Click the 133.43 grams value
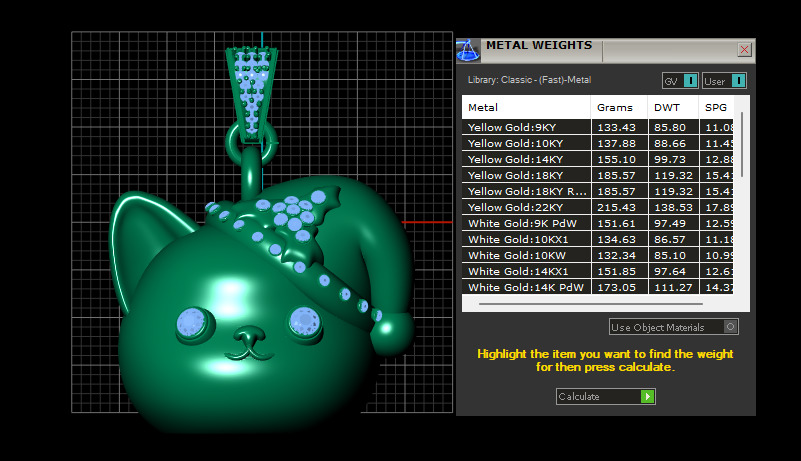This screenshot has width=801, height=461. [616, 128]
